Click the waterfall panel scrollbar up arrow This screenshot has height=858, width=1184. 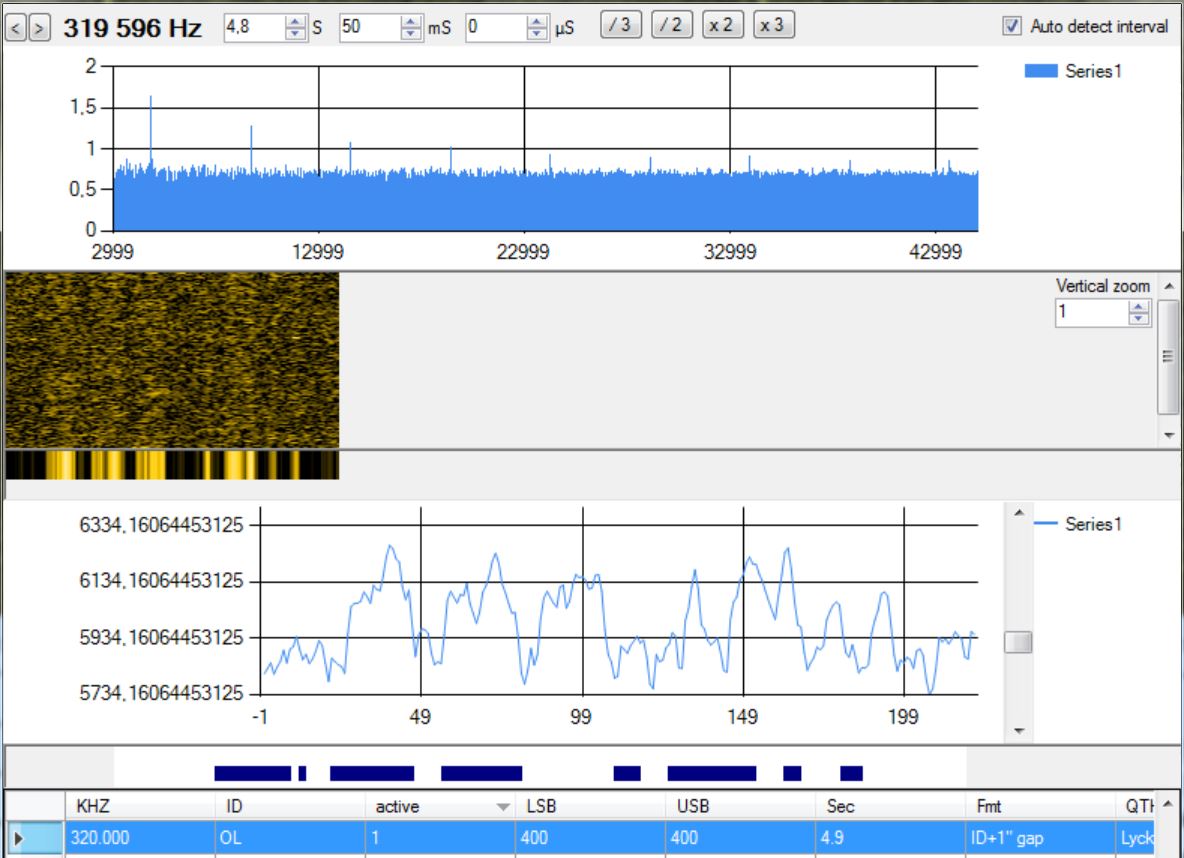coord(1169,285)
